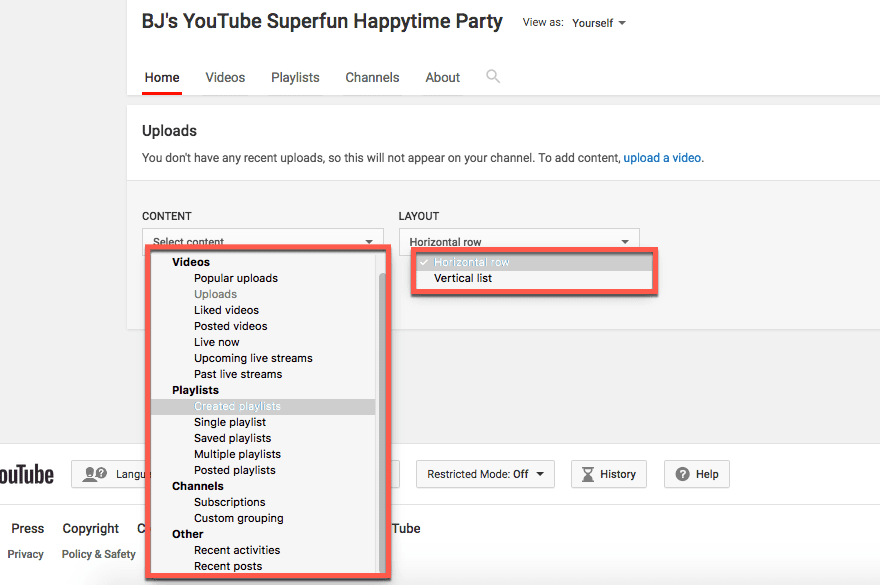Click the YouTube logo in the footer
Screen dimensions: 880x585
tap(25, 474)
